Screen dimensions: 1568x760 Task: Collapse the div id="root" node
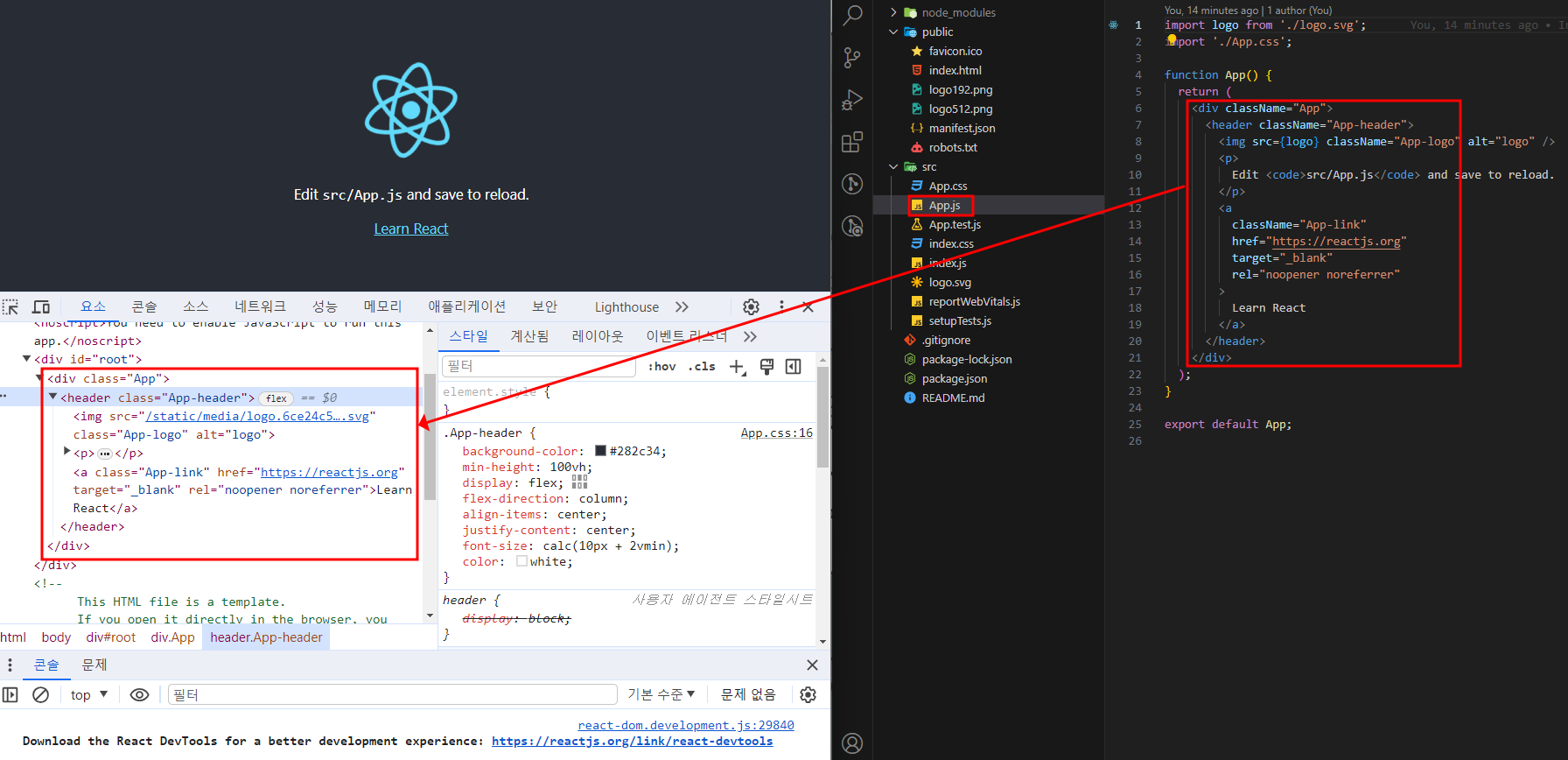26,359
